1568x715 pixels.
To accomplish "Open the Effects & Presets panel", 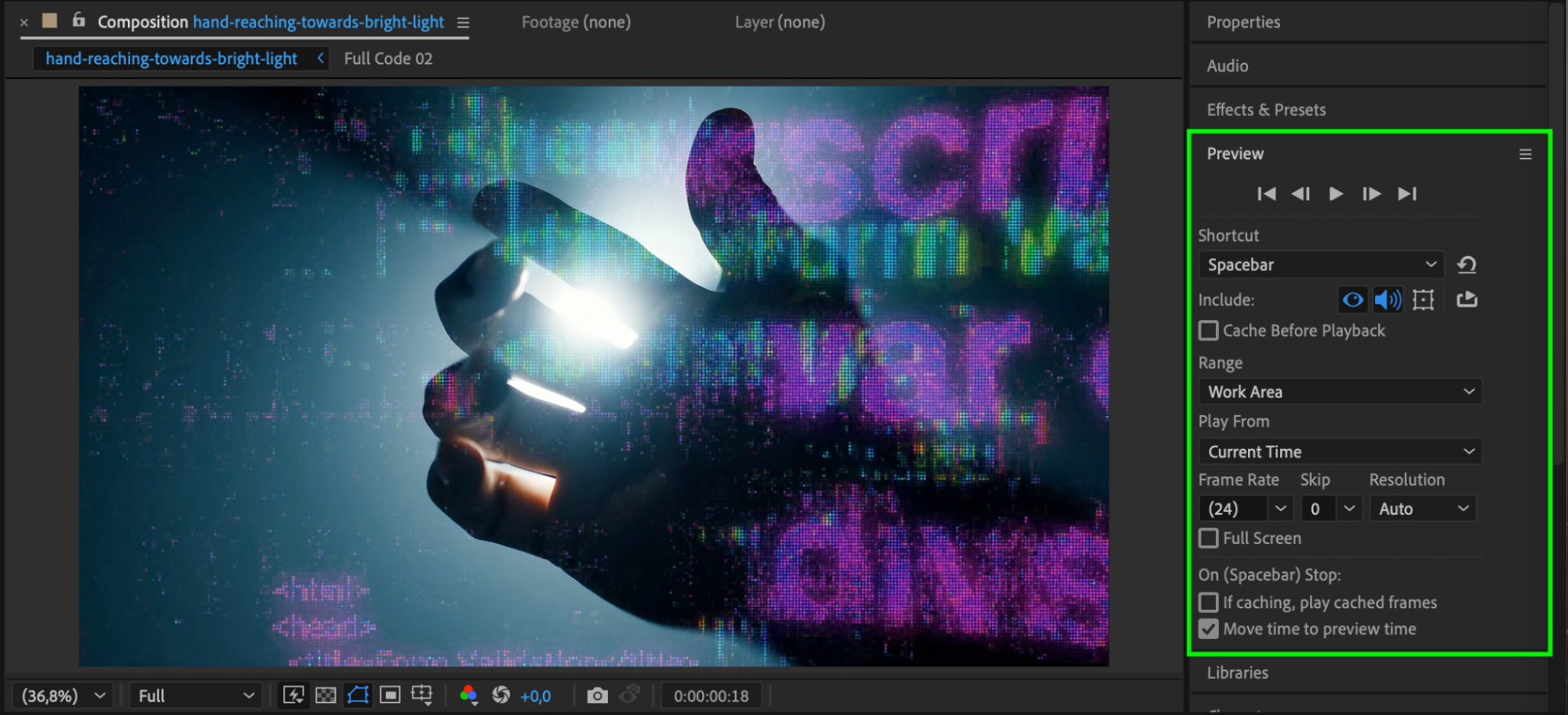I will [x=1266, y=110].
